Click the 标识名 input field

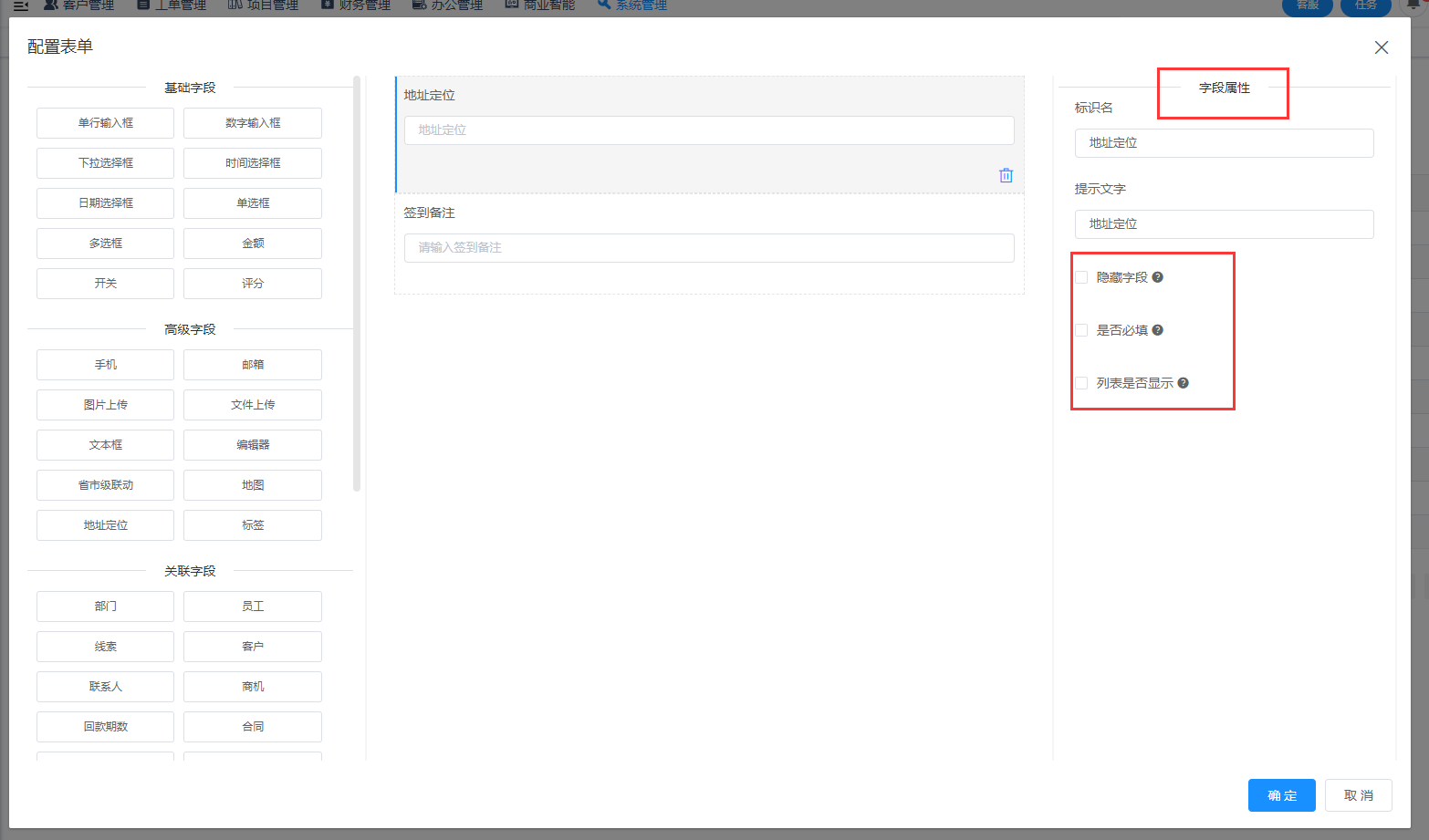click(x=1224, y=143)
